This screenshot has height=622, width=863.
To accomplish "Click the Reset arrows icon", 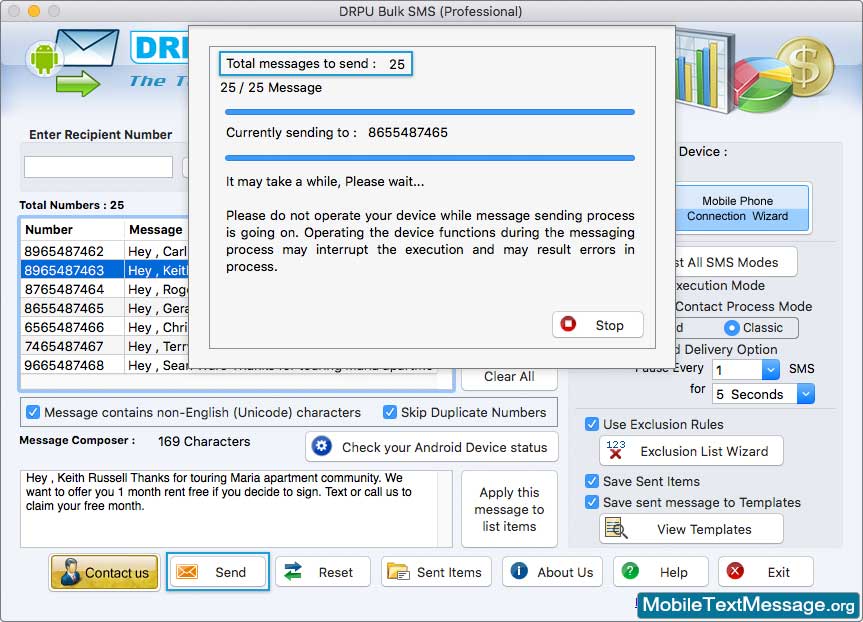I will click(x=293, y=572).
